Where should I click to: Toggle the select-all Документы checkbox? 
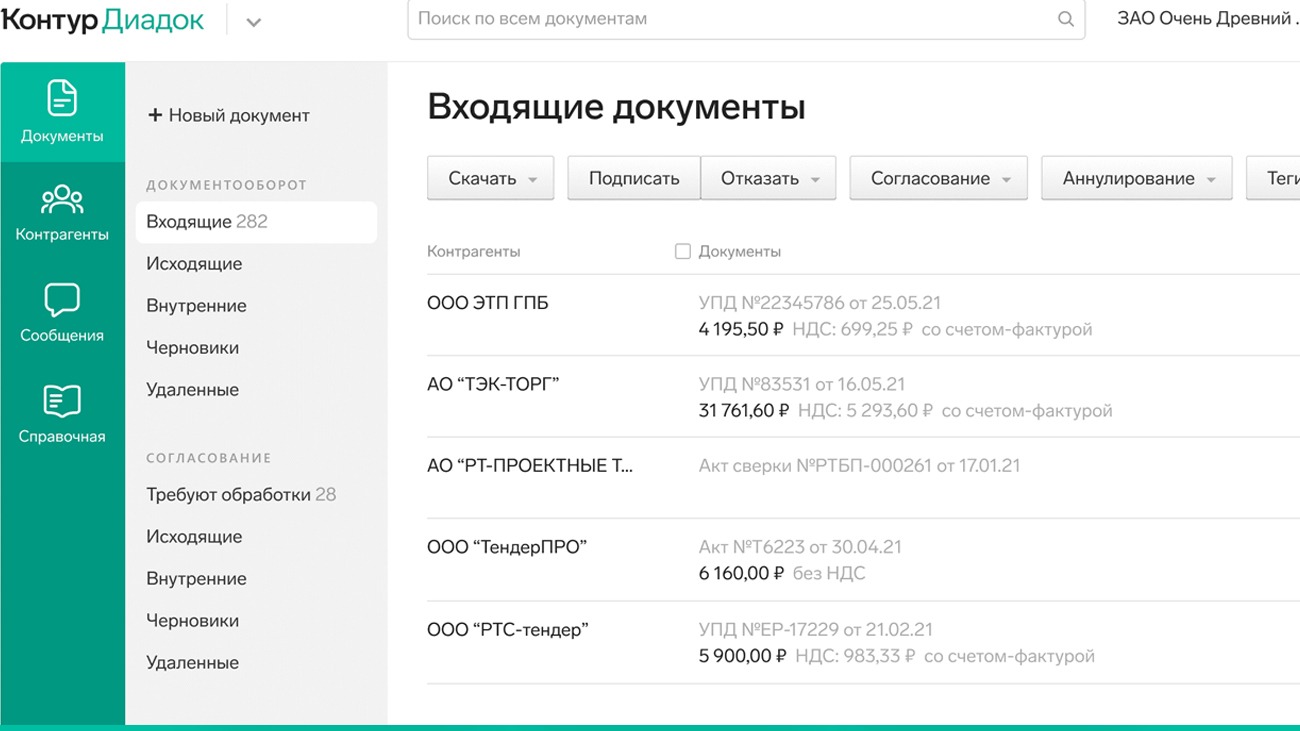[683, 252]
